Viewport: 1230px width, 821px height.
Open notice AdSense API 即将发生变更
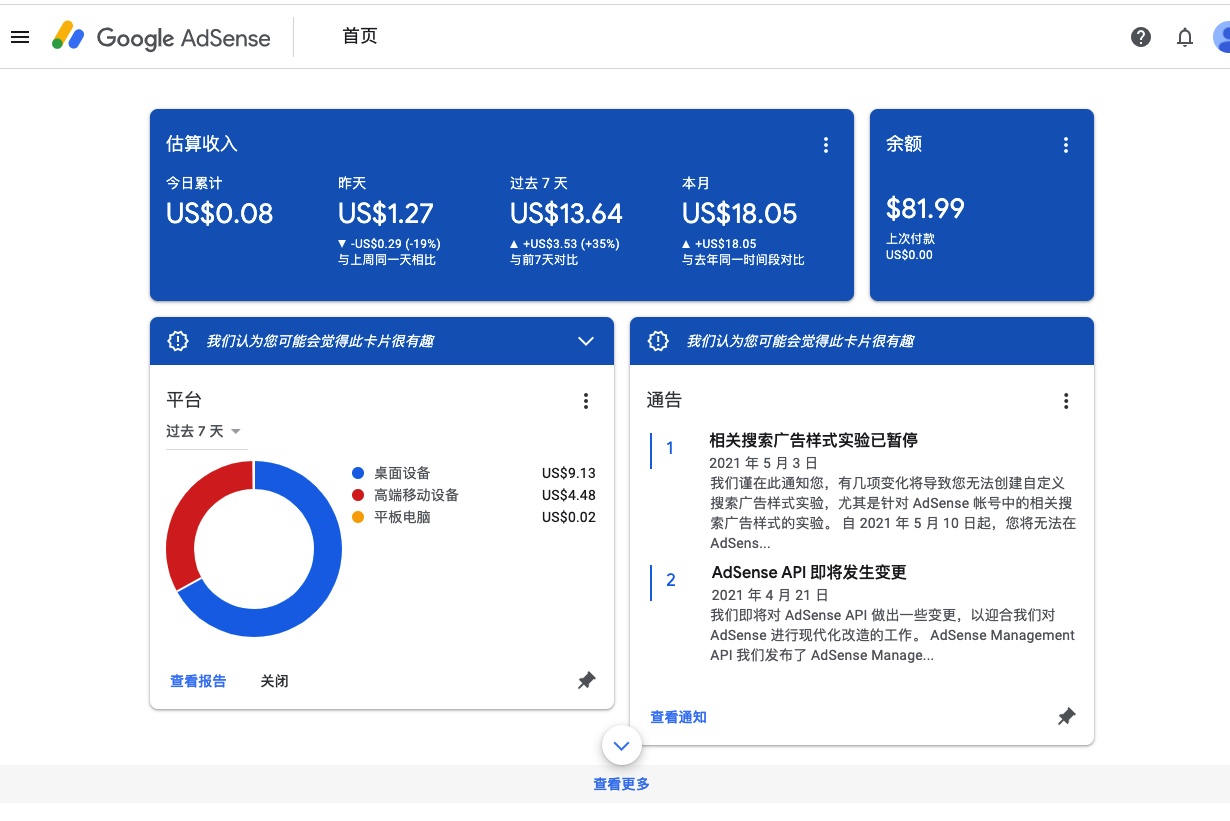(x=809, y=572)
